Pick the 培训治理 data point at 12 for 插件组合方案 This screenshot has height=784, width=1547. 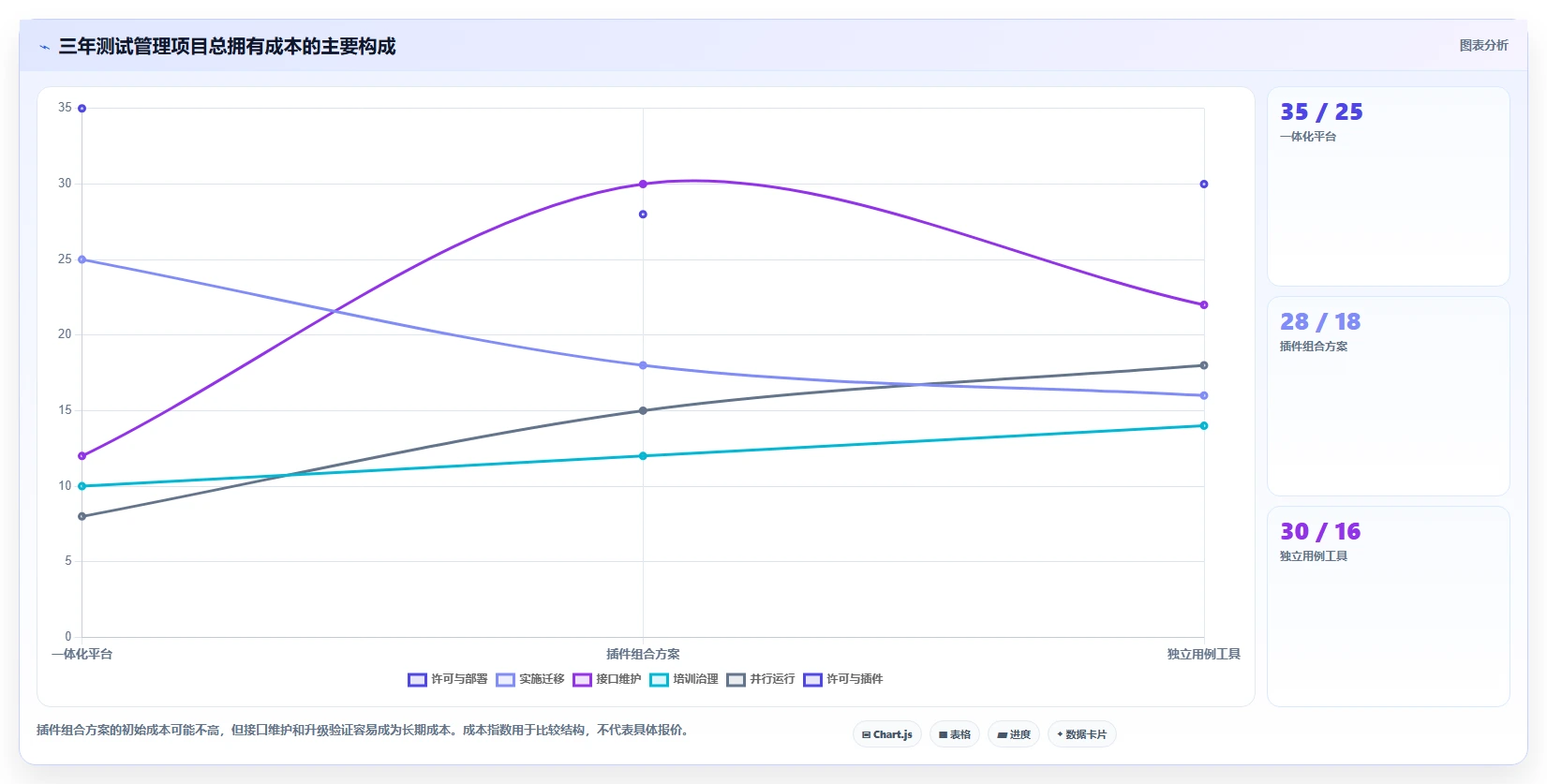pyautogui.click(x=643, y=456)
